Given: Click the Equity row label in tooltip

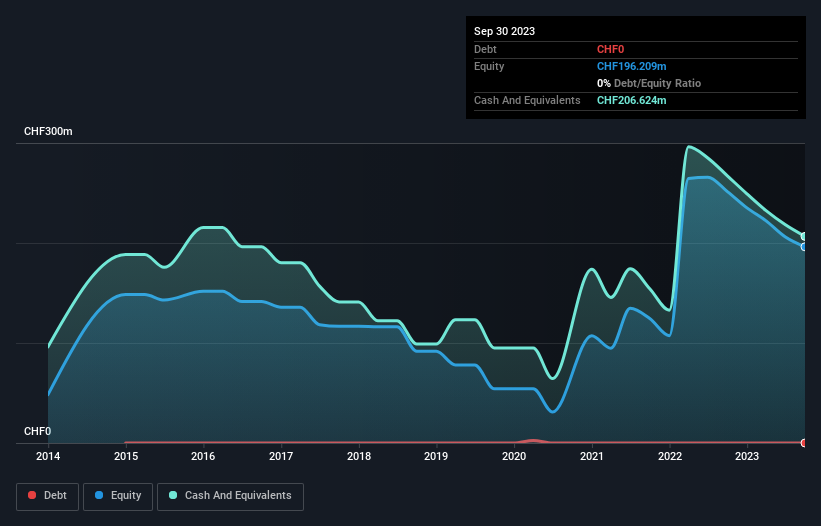Looking at the screenshot, I should (489, 66).
